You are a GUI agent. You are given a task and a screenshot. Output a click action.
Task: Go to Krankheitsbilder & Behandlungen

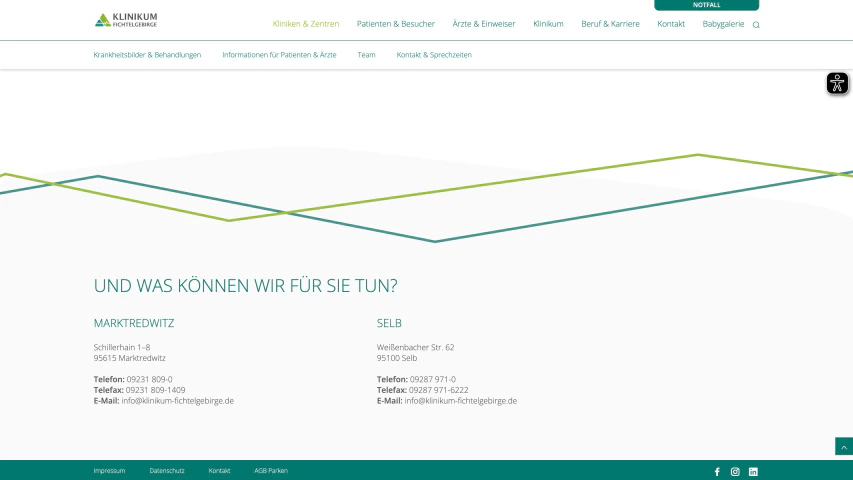(147, 55)
